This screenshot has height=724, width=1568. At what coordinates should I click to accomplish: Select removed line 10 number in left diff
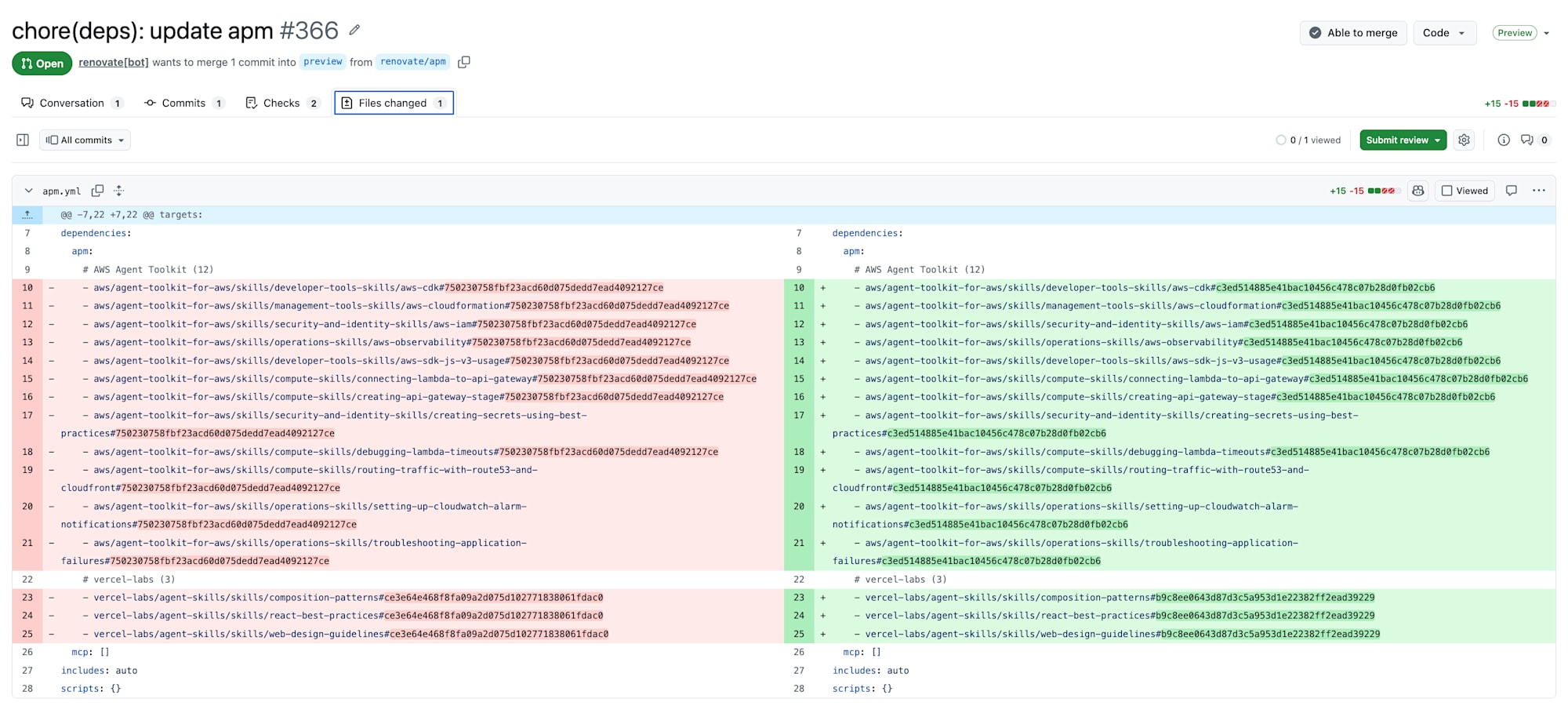(x=27, y=288)
